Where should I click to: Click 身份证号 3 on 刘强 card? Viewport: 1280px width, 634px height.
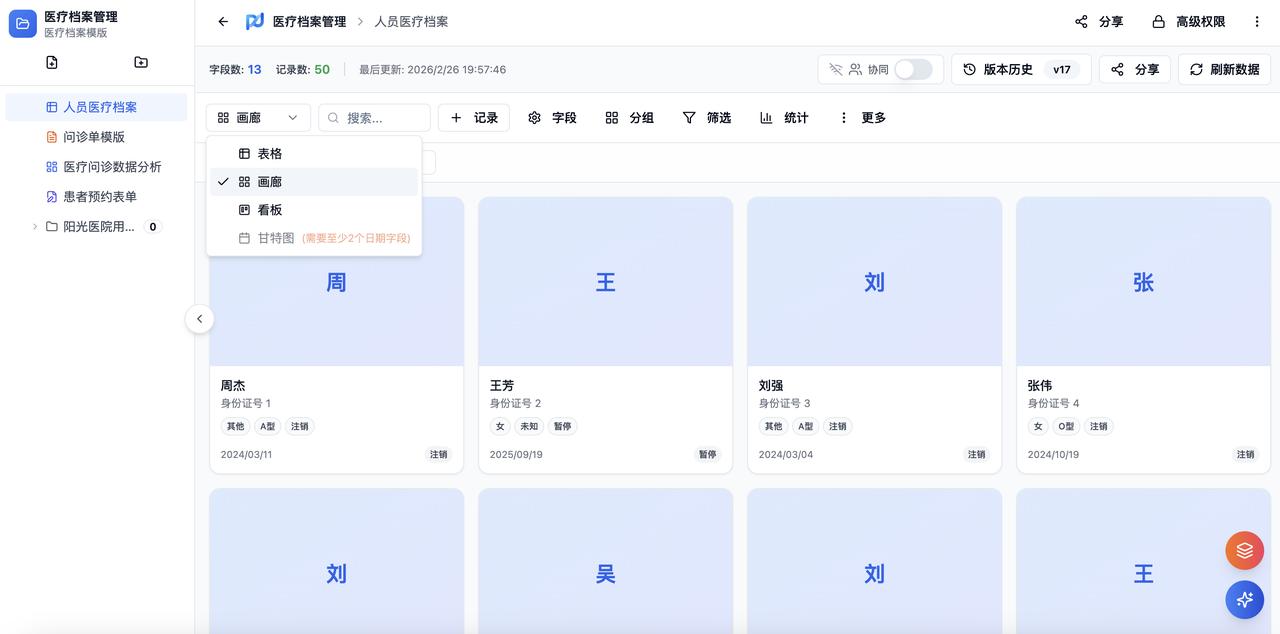point(785,403)
